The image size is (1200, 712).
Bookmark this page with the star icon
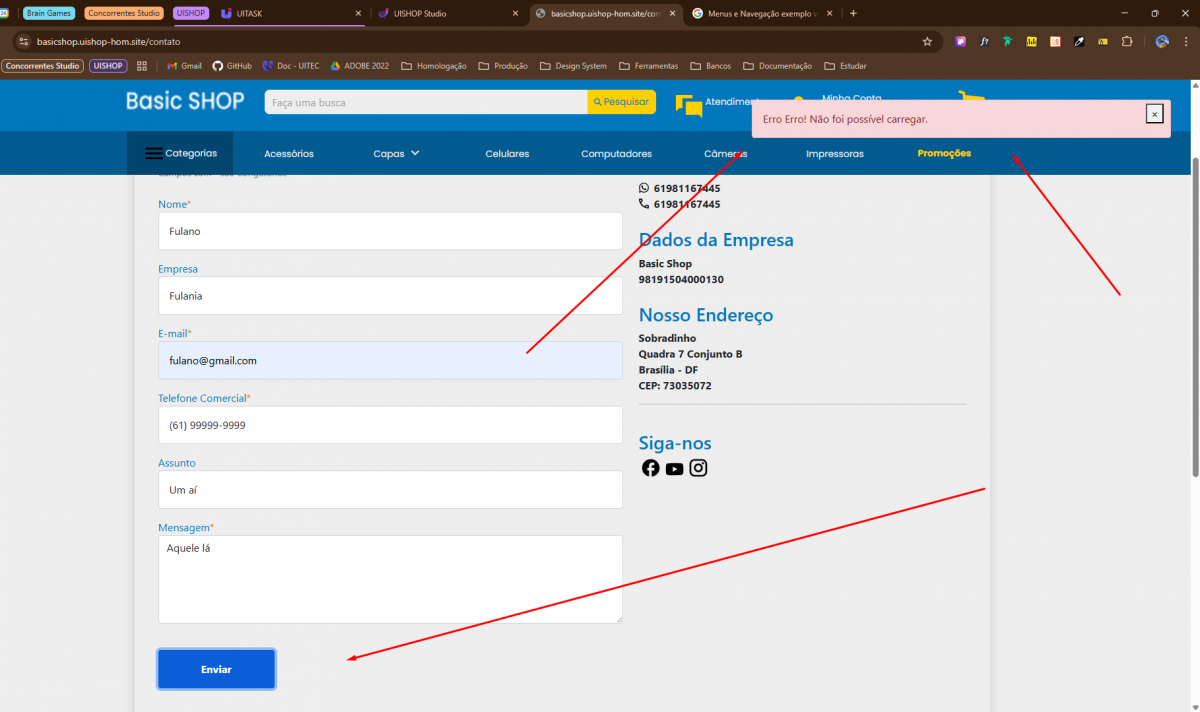[x=927, y=42]
